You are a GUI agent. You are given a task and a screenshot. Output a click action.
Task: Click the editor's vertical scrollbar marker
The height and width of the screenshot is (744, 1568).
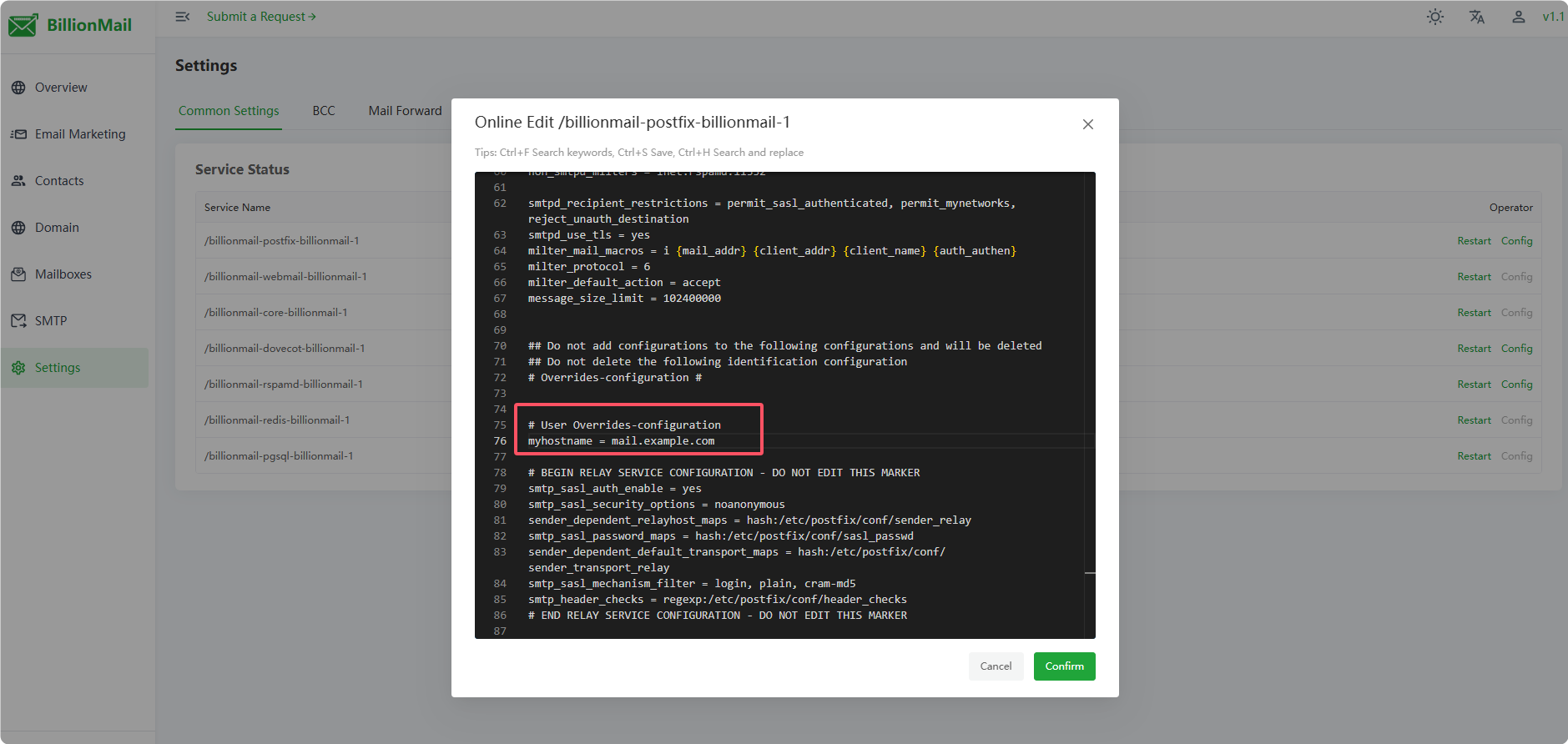point(1090,573)
